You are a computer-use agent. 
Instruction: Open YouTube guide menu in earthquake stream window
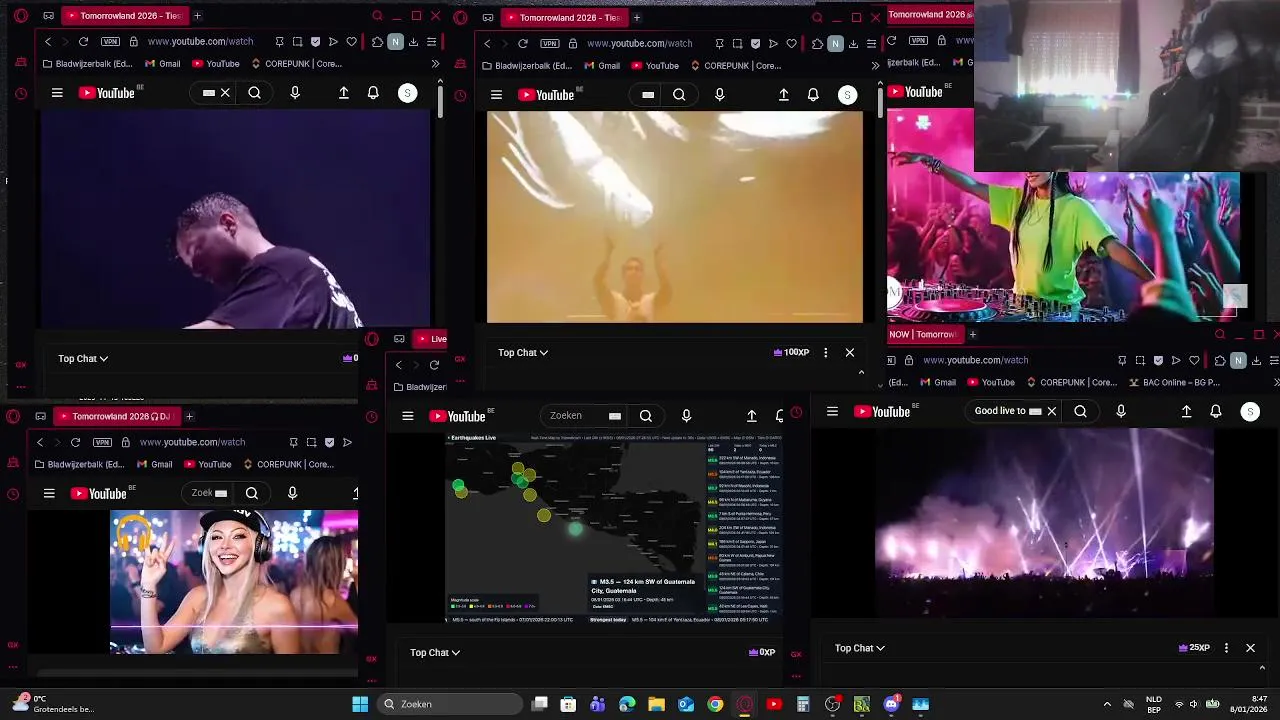pos(407,416)
